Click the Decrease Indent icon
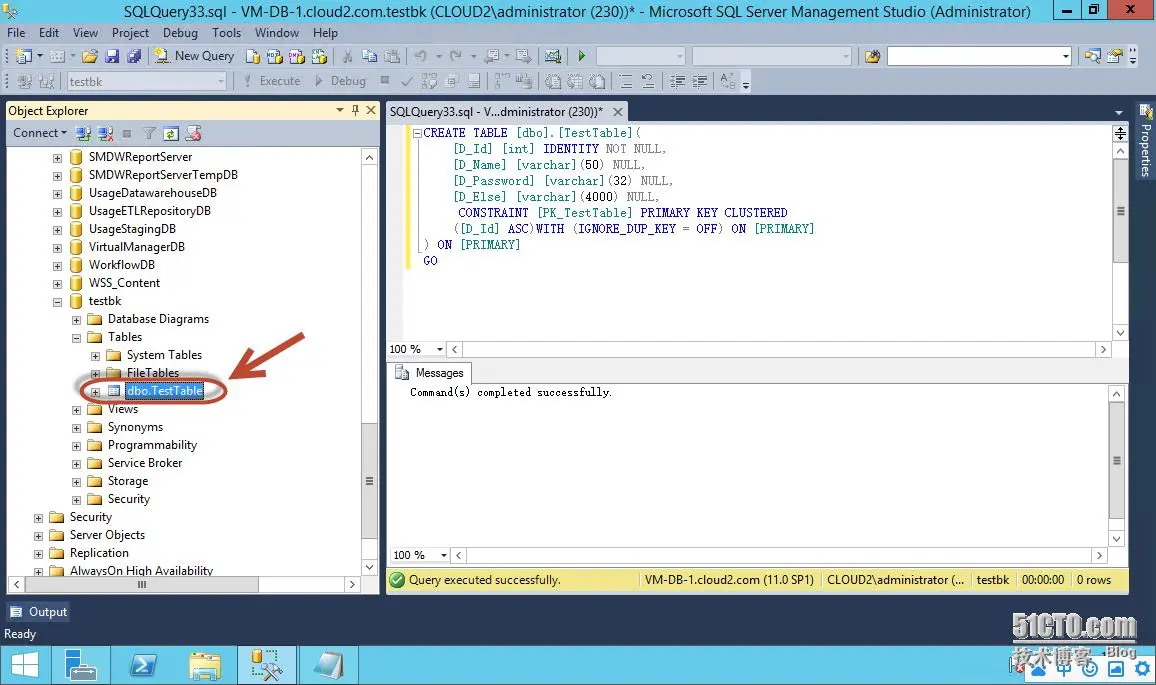This screenshot has width=1156, height=685. (x=677, y=81)
